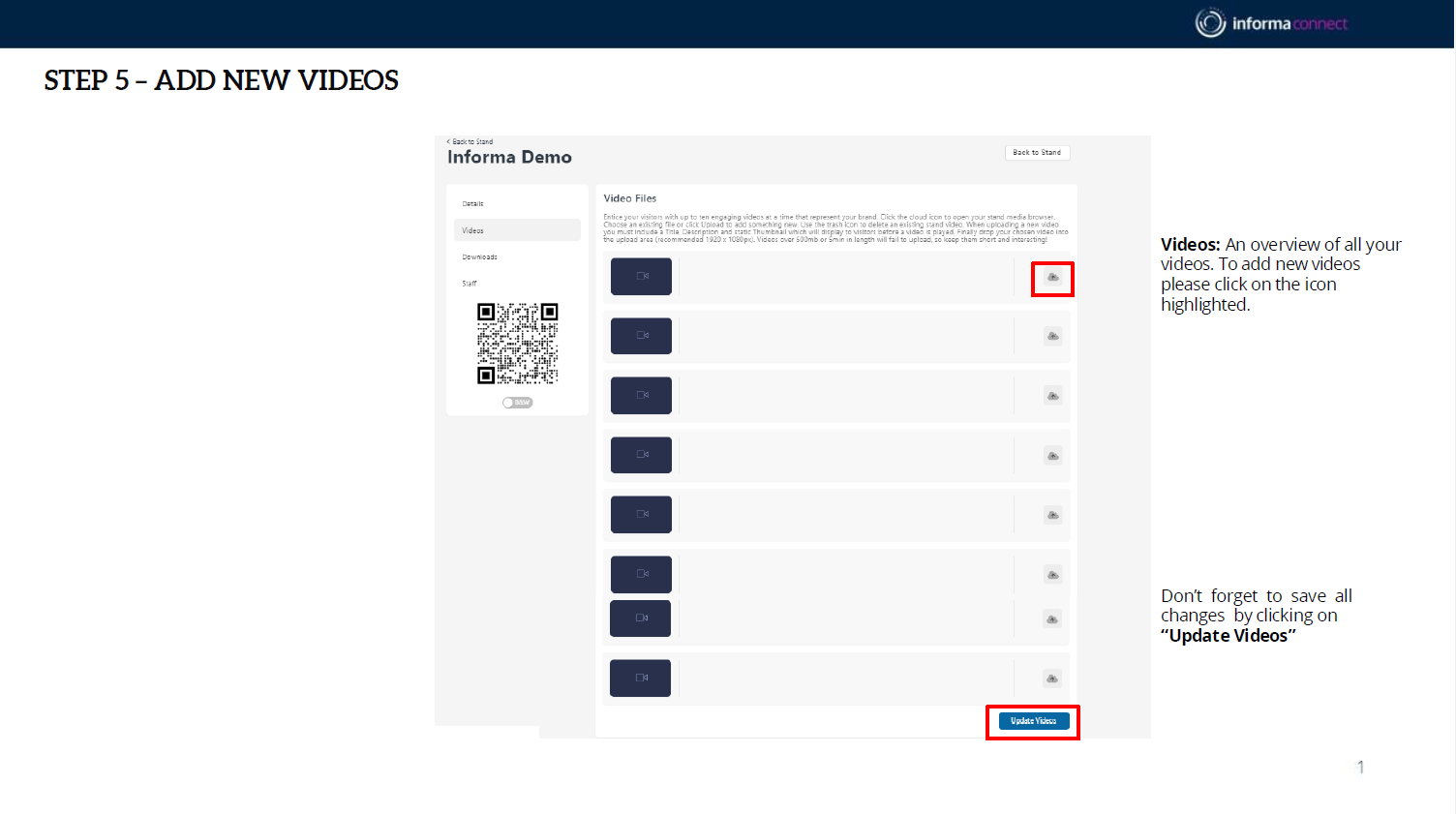Click the Informa Connect logo in the header
The image size is (1456, 814).
click(x=1270, y=23)
